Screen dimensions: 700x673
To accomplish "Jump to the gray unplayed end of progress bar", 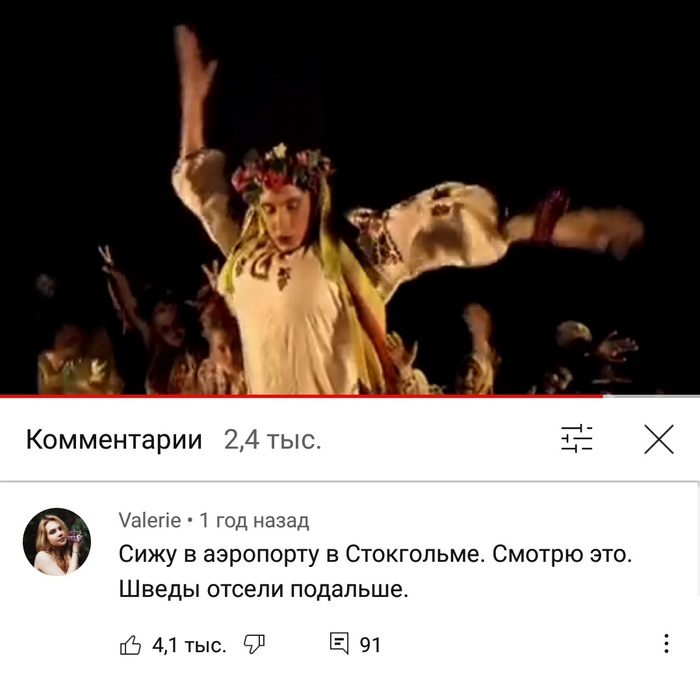I will coord(651,395).
